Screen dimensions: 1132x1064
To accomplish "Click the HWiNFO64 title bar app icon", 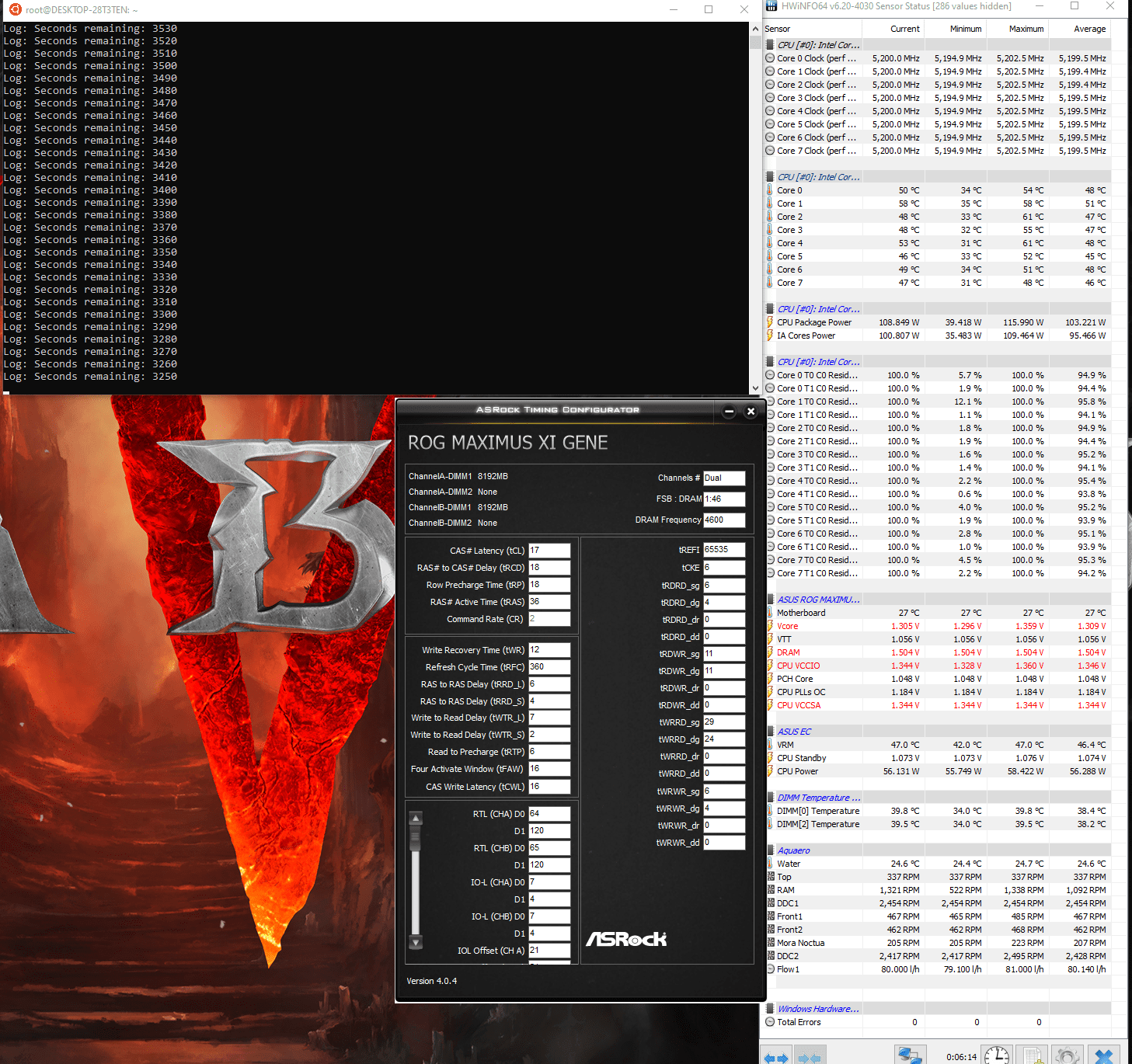I will pos(771,6).
